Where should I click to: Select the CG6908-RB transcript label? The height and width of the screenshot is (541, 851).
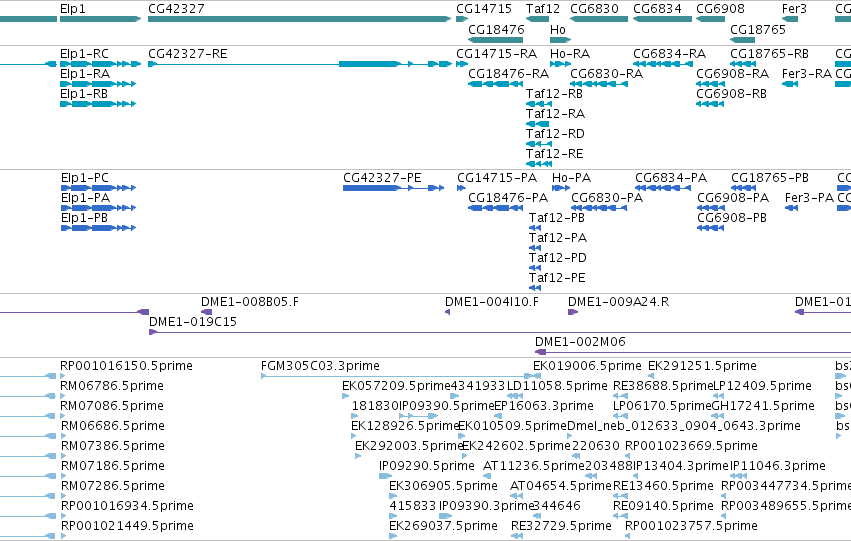pyautogui.click(x=731, y=94)
